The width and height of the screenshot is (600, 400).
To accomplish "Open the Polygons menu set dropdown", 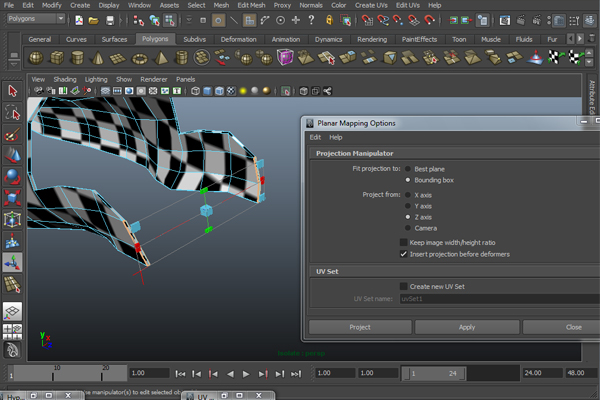I will (x=36, y=18).
